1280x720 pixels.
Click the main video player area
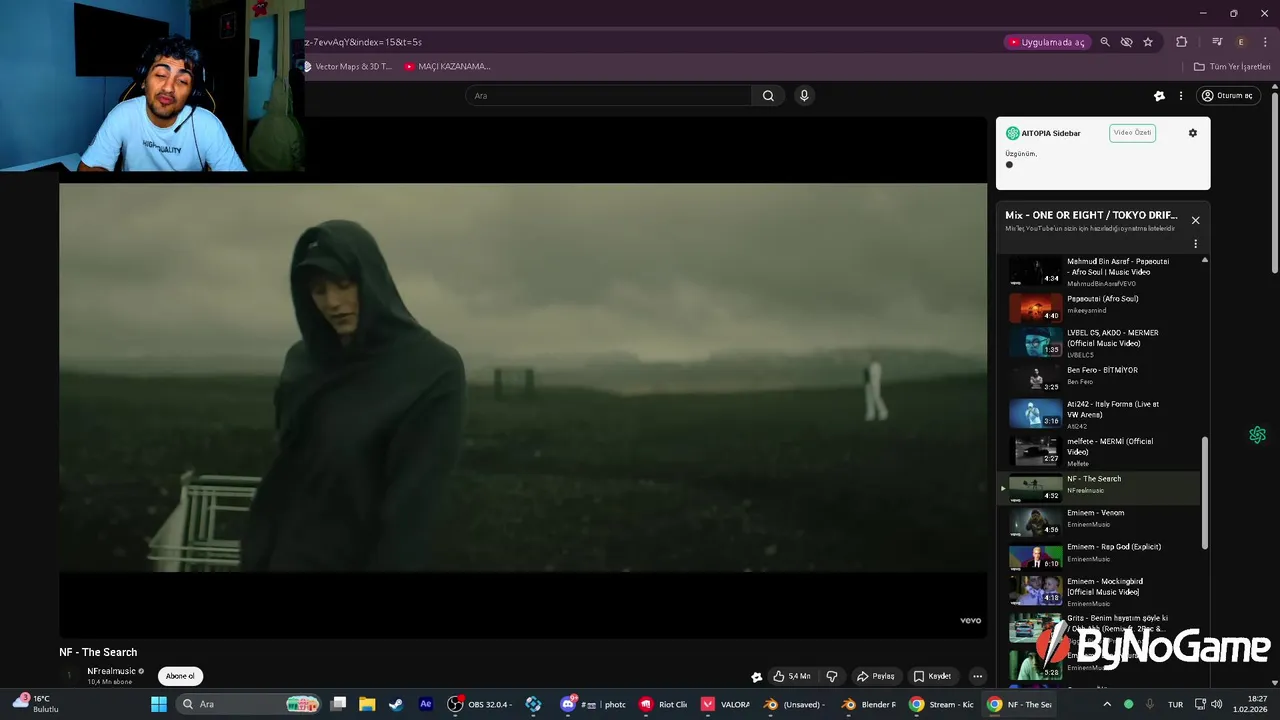[x=523, y=377]
